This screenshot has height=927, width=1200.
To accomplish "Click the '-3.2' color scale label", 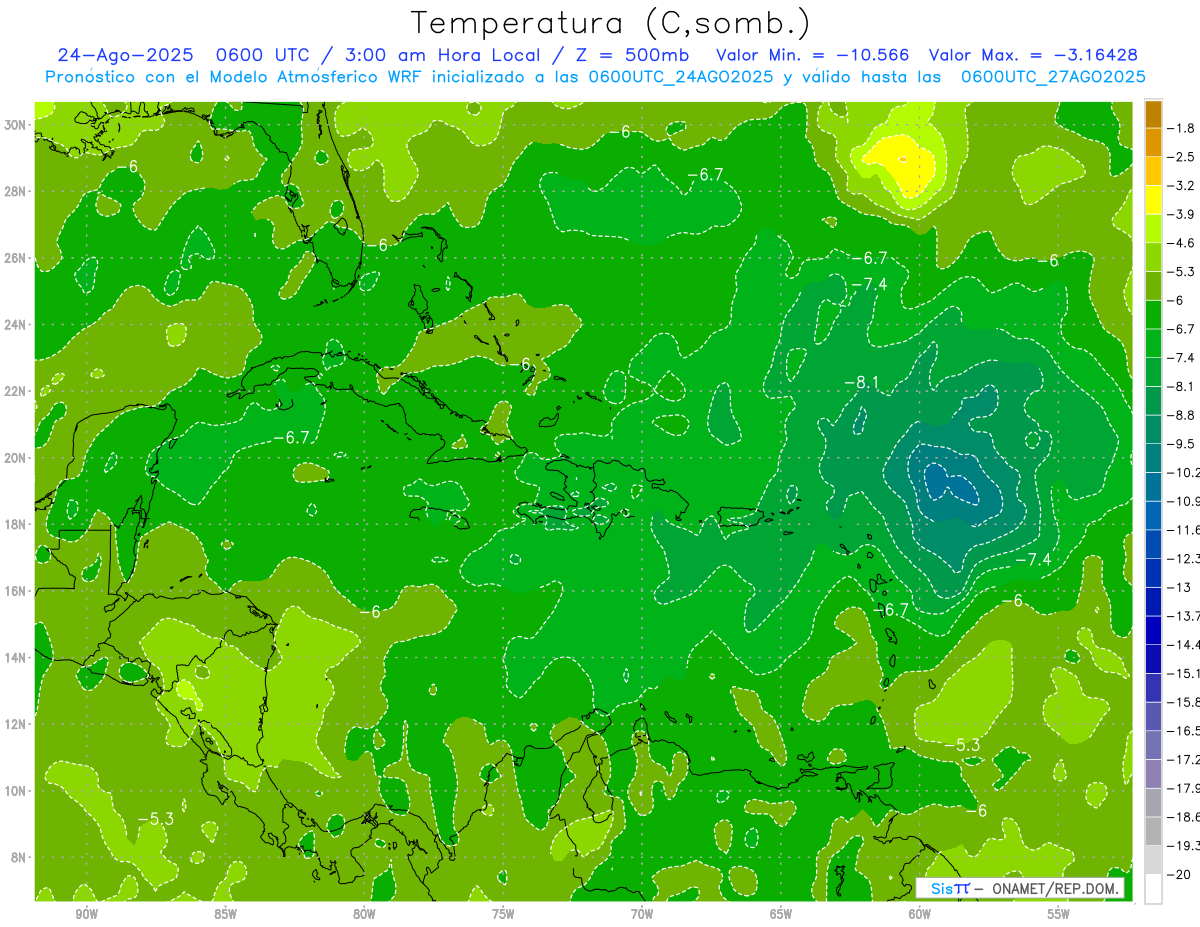I will (1181, 186).
